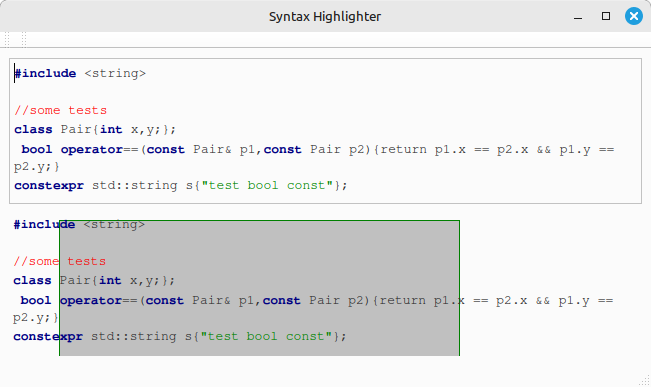Click "//some" comment in the borderless preview
The height and width of the screenshot is (387, 651).
pyautogui.click(x=37, y=262)
